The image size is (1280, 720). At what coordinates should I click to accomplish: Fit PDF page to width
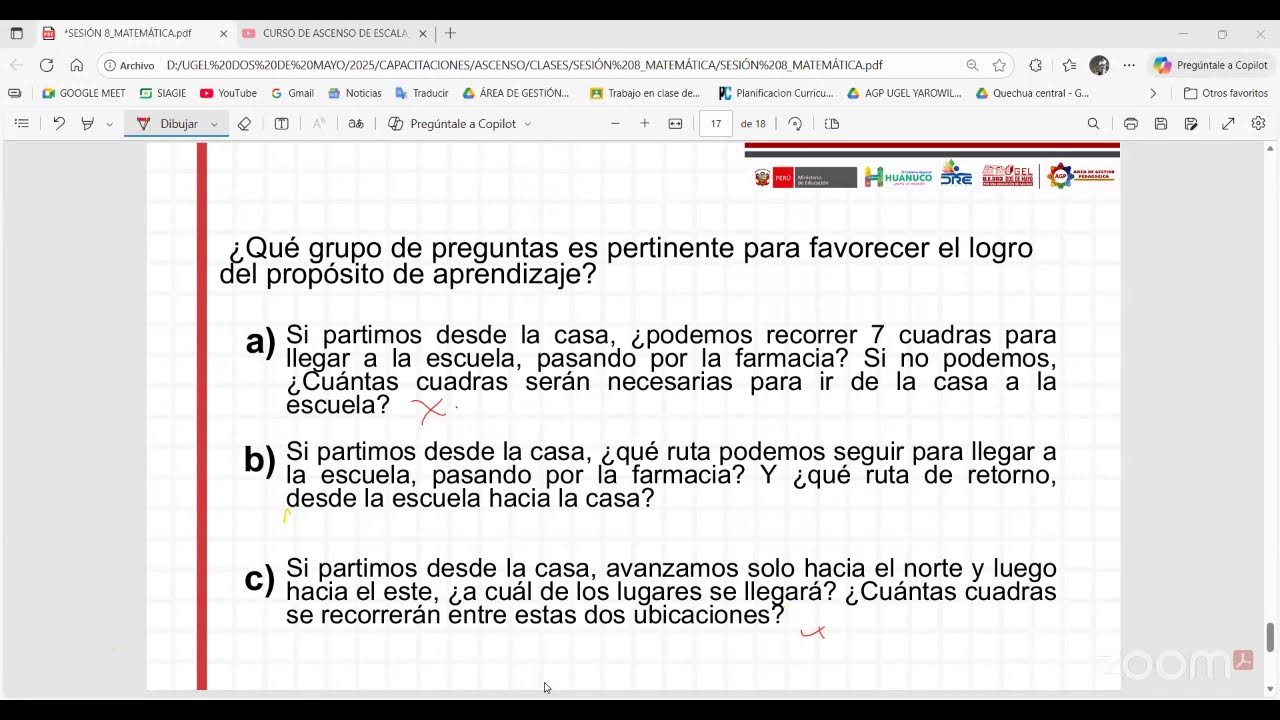pos(675,124)
